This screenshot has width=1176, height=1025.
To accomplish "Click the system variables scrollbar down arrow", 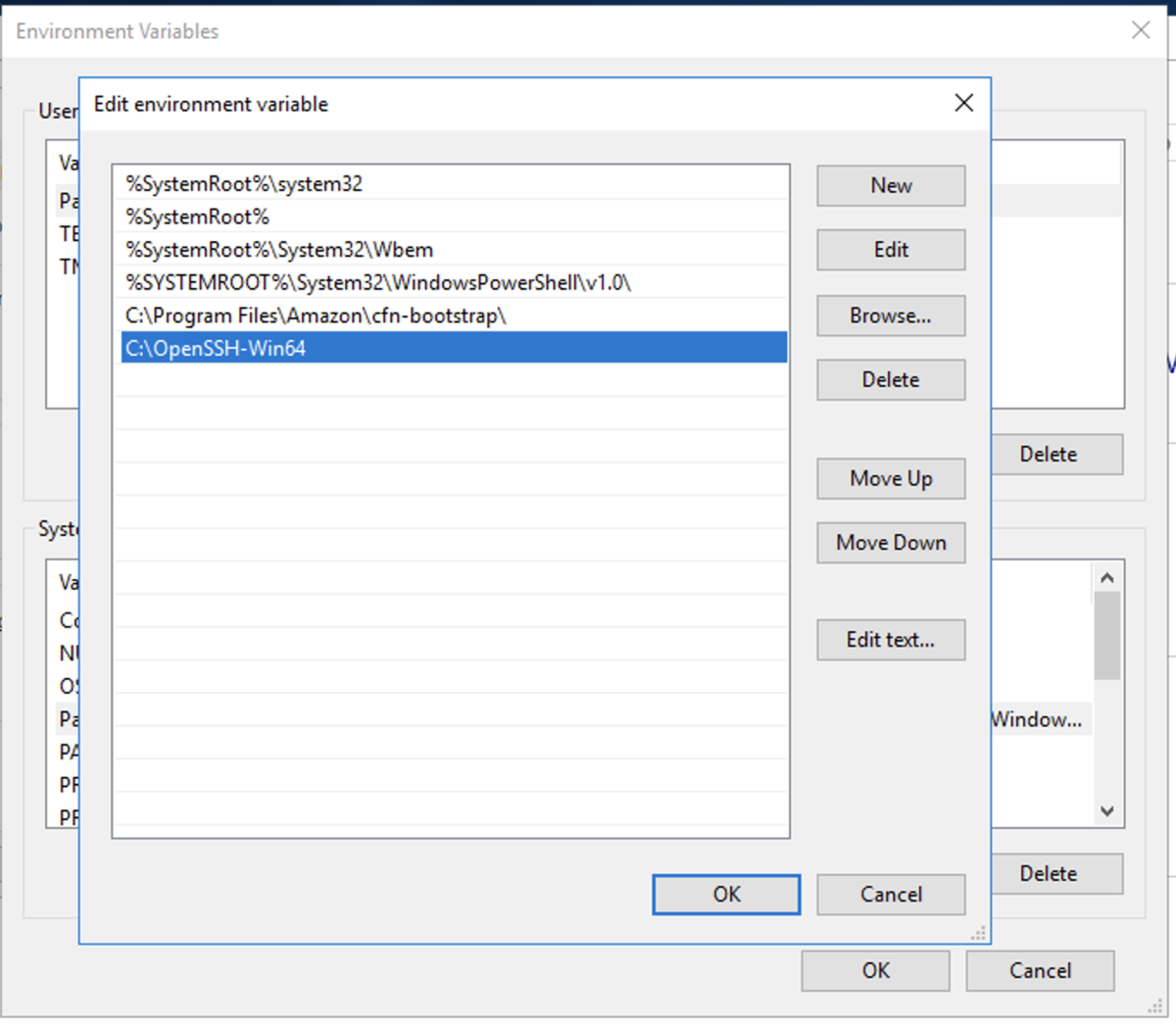I will point(1107,811).
